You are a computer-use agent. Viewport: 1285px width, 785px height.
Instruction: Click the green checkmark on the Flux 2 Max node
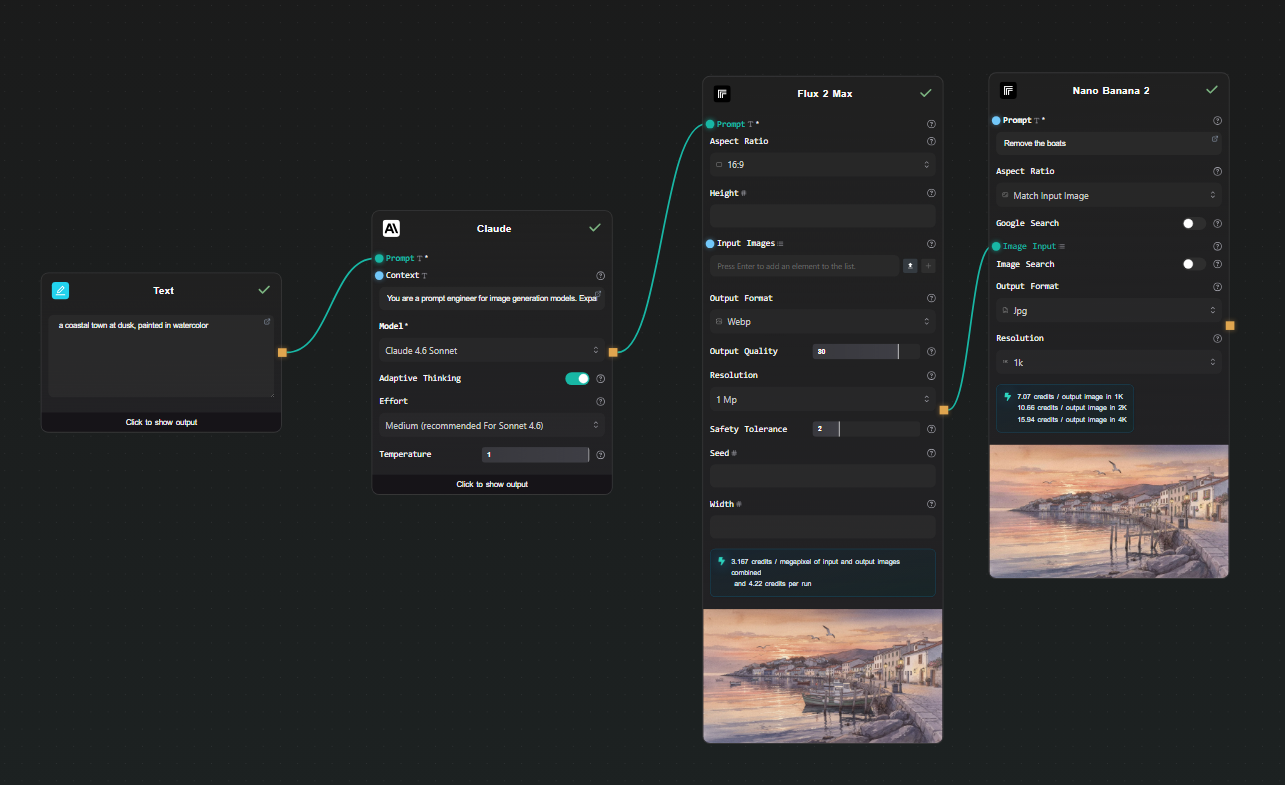point(926,93)
